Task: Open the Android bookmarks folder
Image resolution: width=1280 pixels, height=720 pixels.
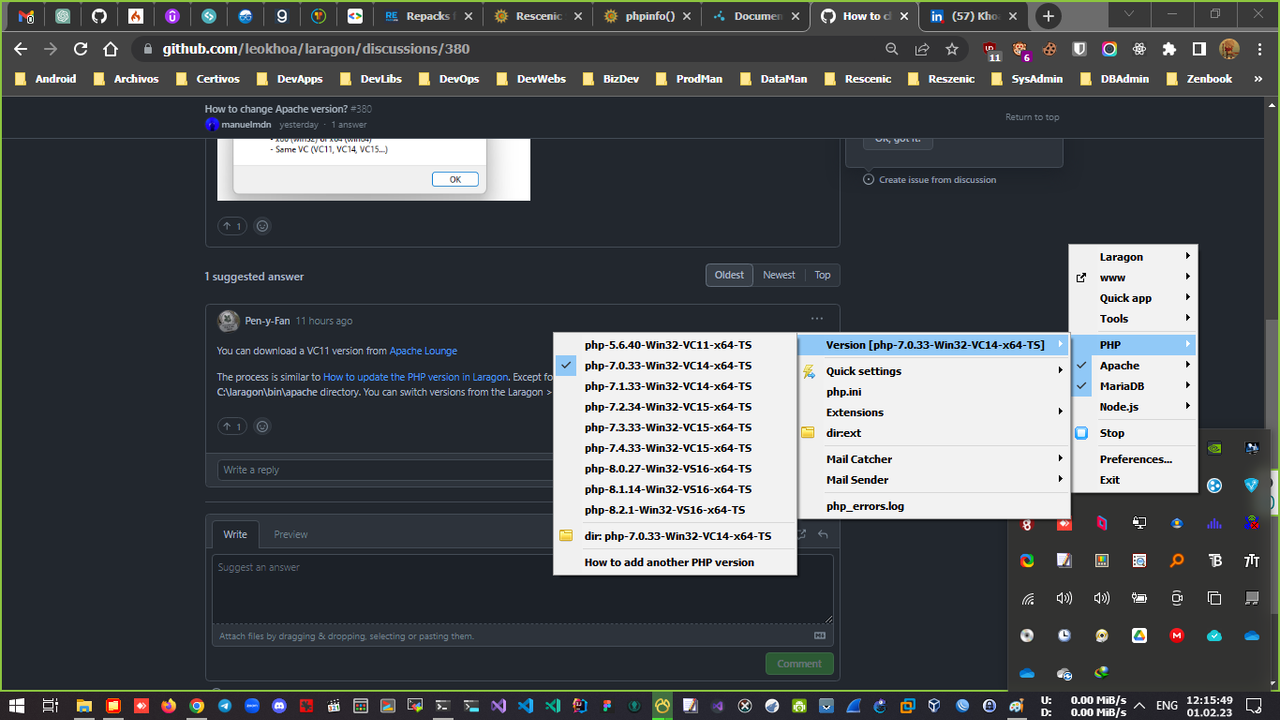Action: tap(47, 79)
